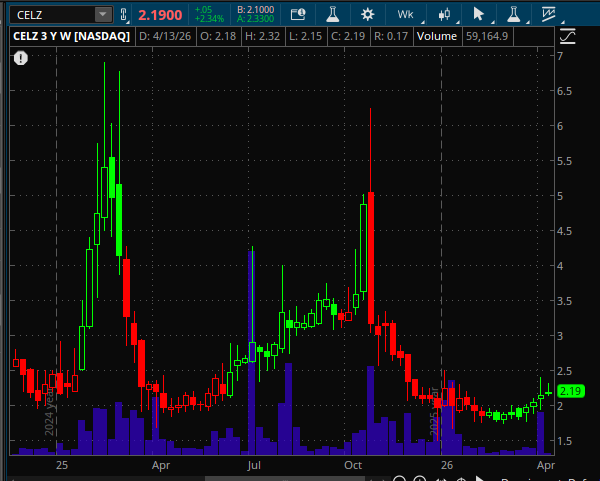Click the 4.5 price axis label
The width and height of the screenshot is (600, 481).
[x=564, y=231]
